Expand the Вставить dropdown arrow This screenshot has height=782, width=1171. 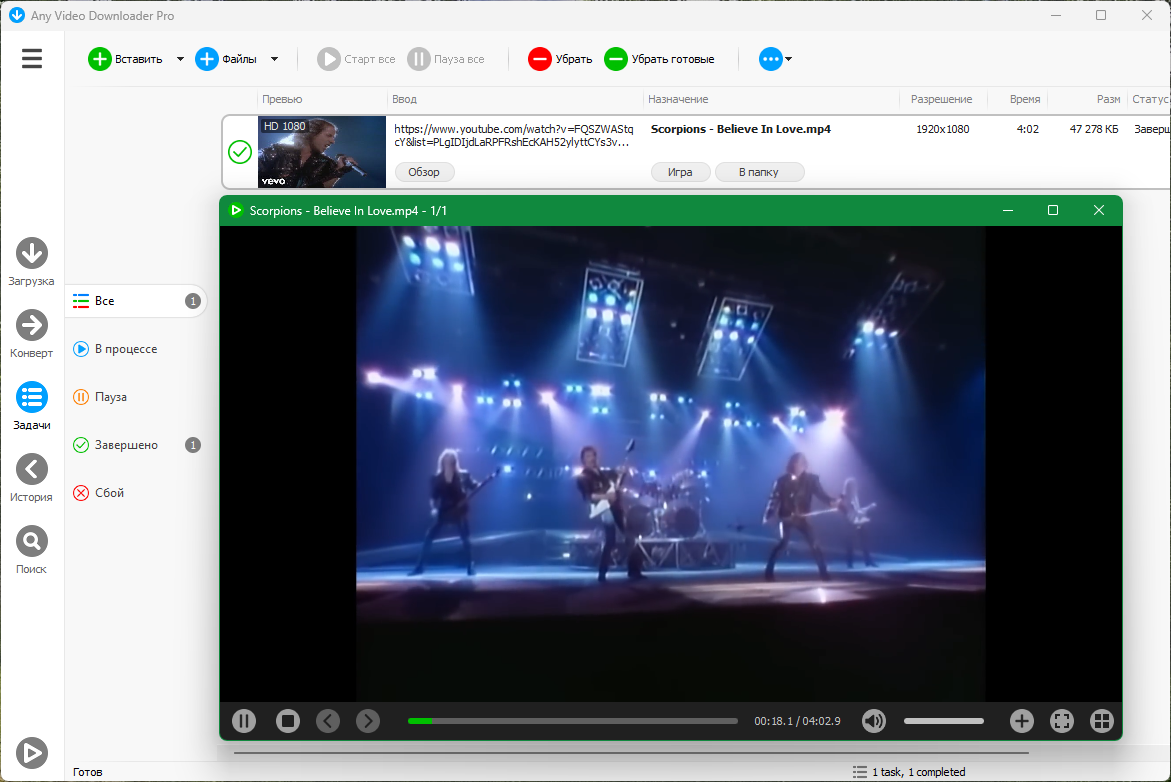point(180,59)
